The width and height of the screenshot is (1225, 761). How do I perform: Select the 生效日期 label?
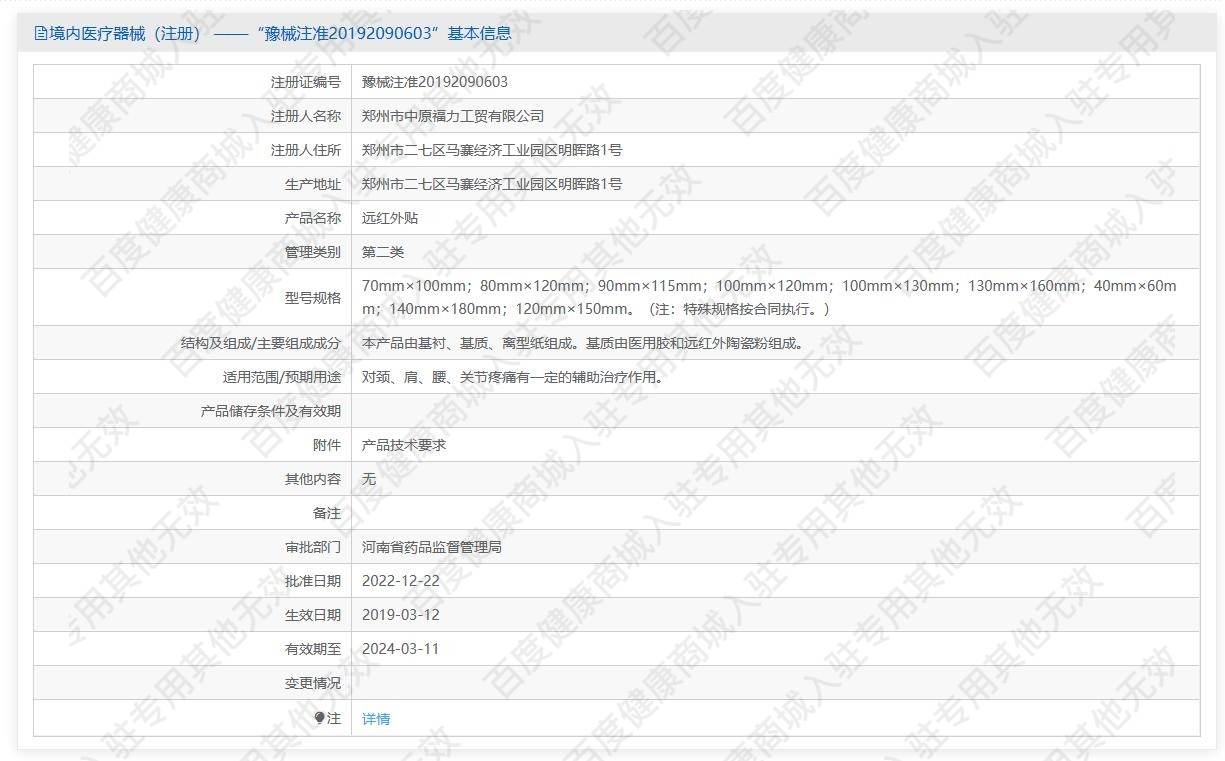313,615
